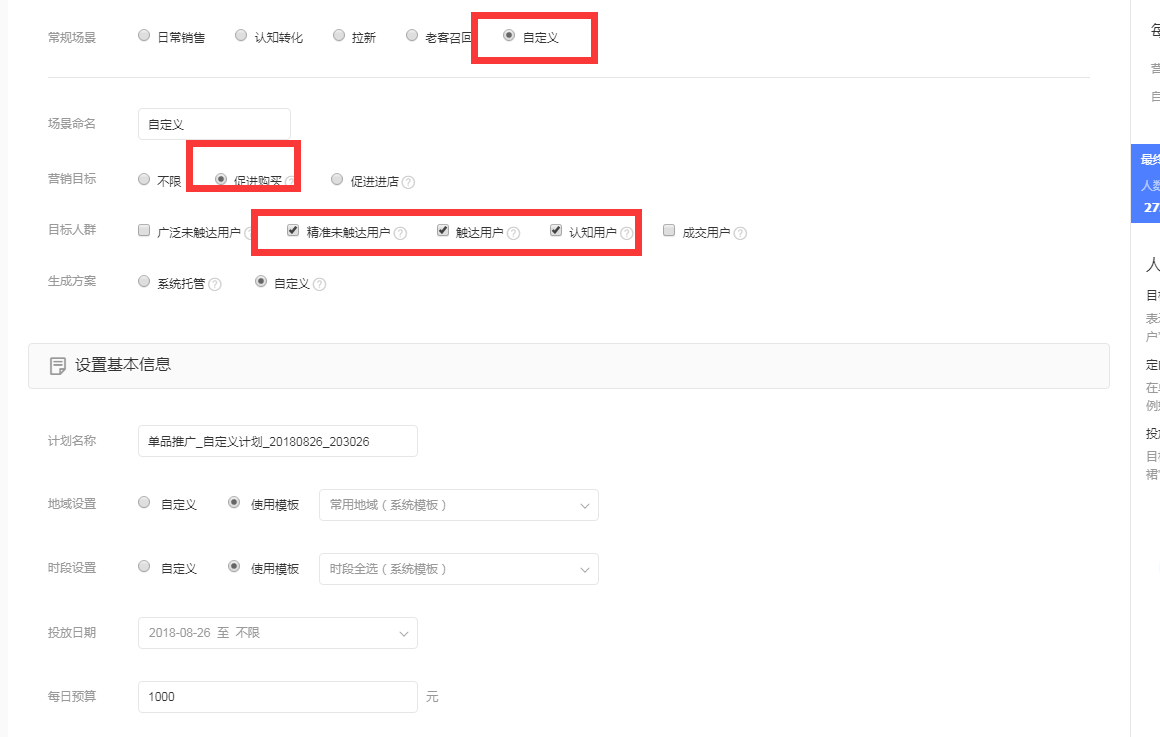
Task: Choose 老客召回 scenario option
Action: pyautogui.click(x=412, y=36)
